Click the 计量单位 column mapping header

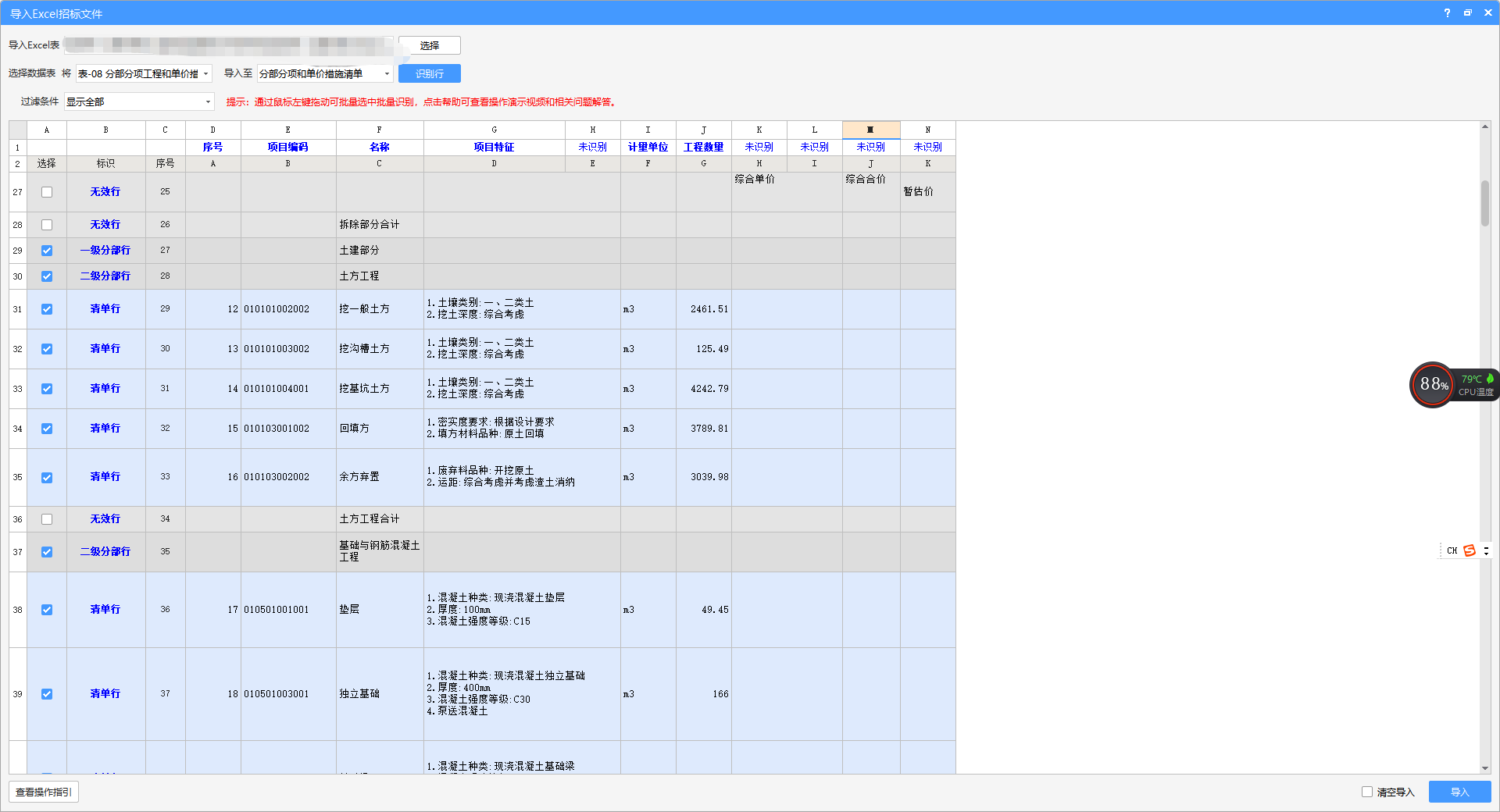648,147
